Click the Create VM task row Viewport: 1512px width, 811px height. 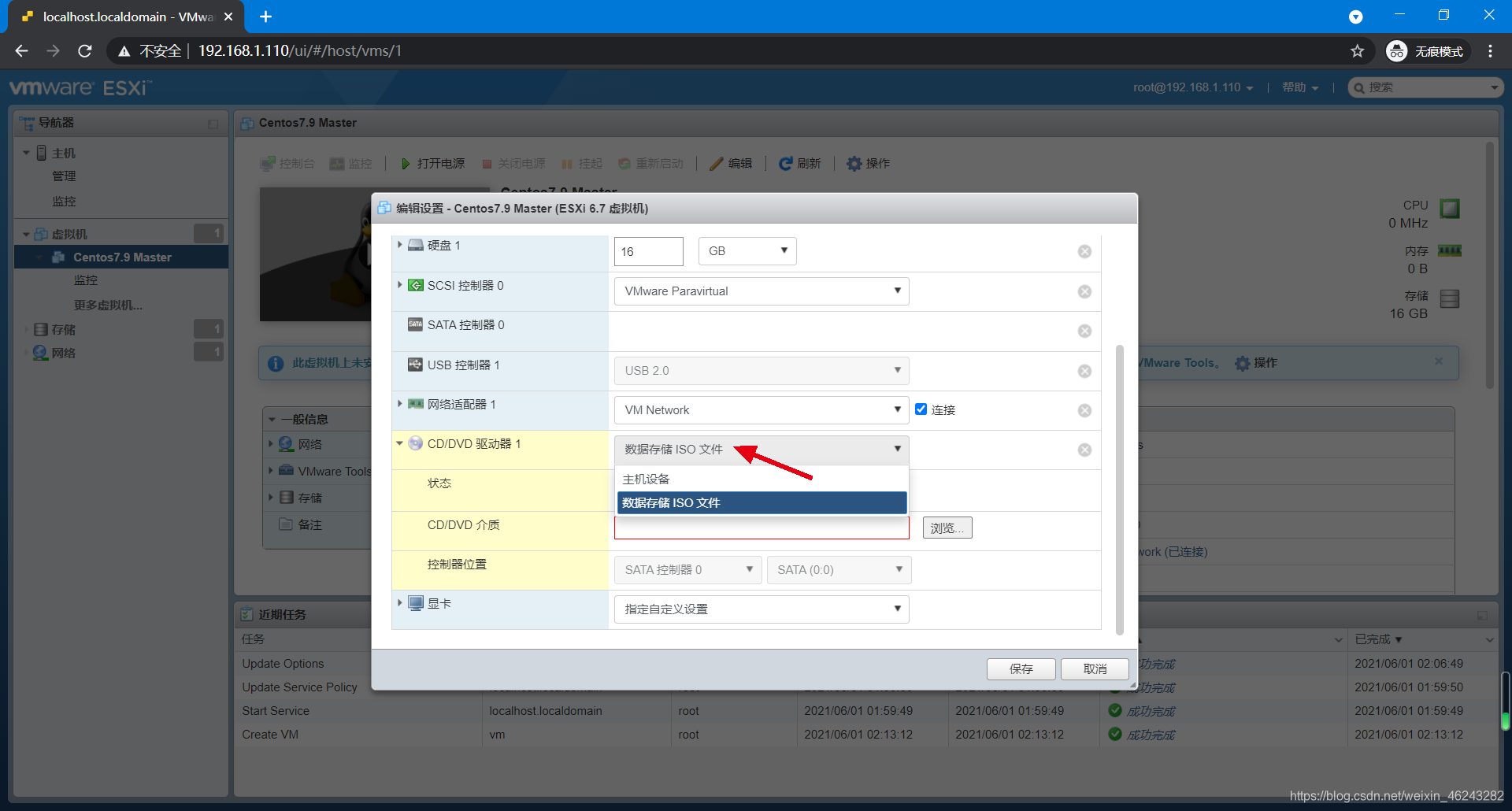pyautogui.click(x=270, y=735)
